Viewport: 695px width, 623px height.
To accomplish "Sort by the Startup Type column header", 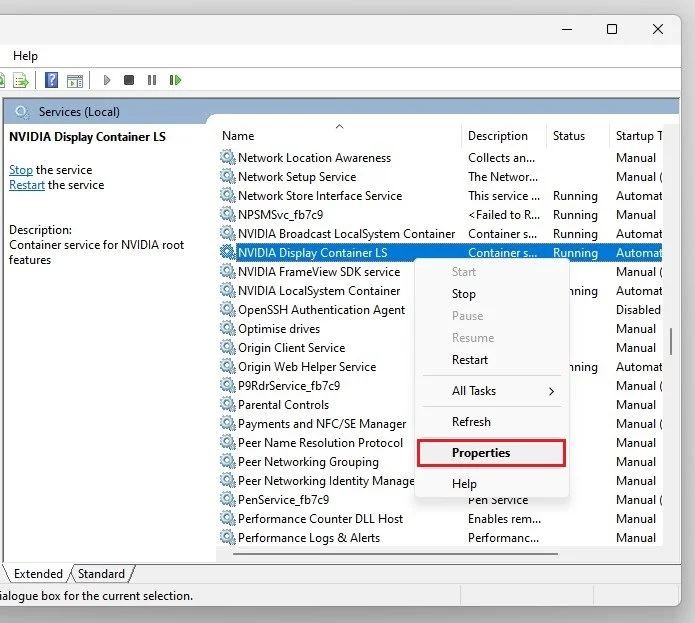I will [636, 136].
